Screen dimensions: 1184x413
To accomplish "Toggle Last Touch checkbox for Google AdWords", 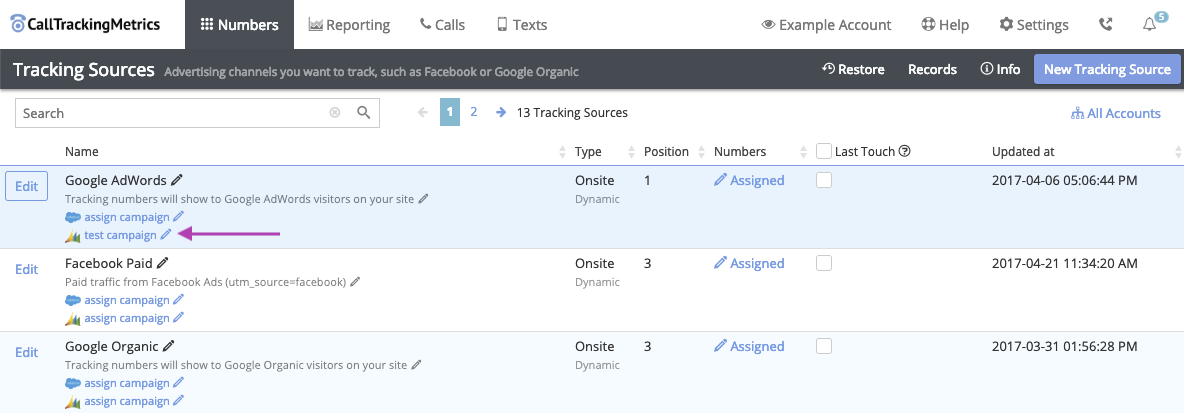I will [824, 180].
